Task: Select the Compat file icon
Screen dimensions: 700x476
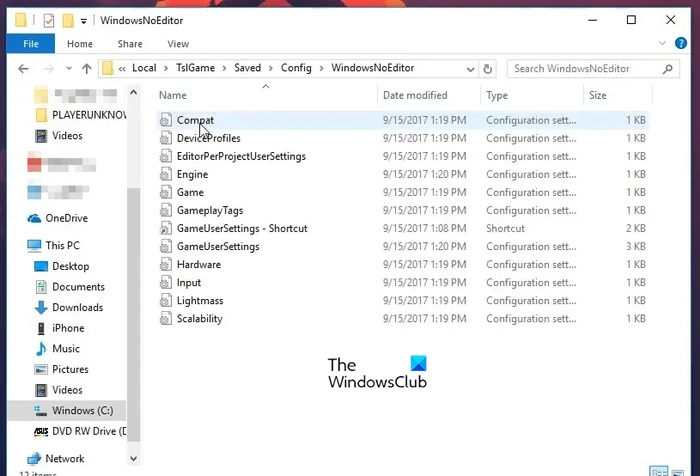Action: 166,120
